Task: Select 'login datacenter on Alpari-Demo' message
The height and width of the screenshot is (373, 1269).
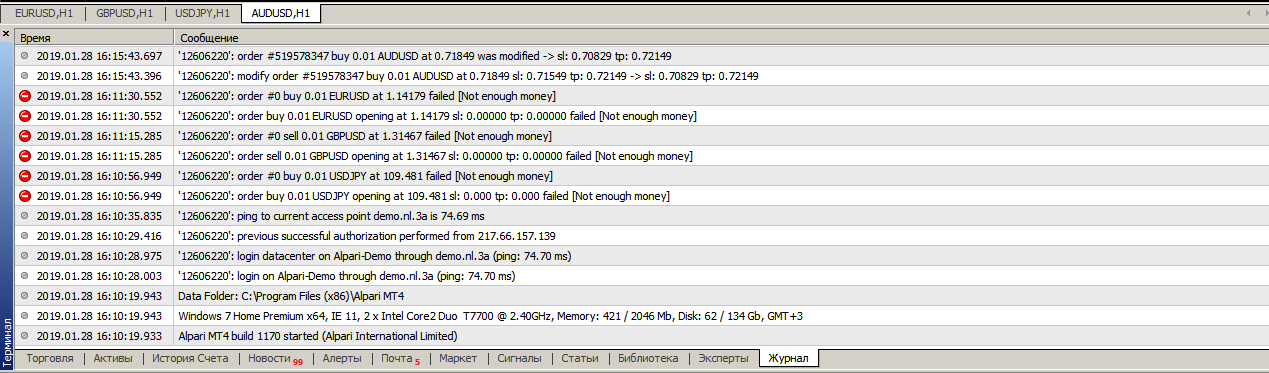Action: pos(374,256)
